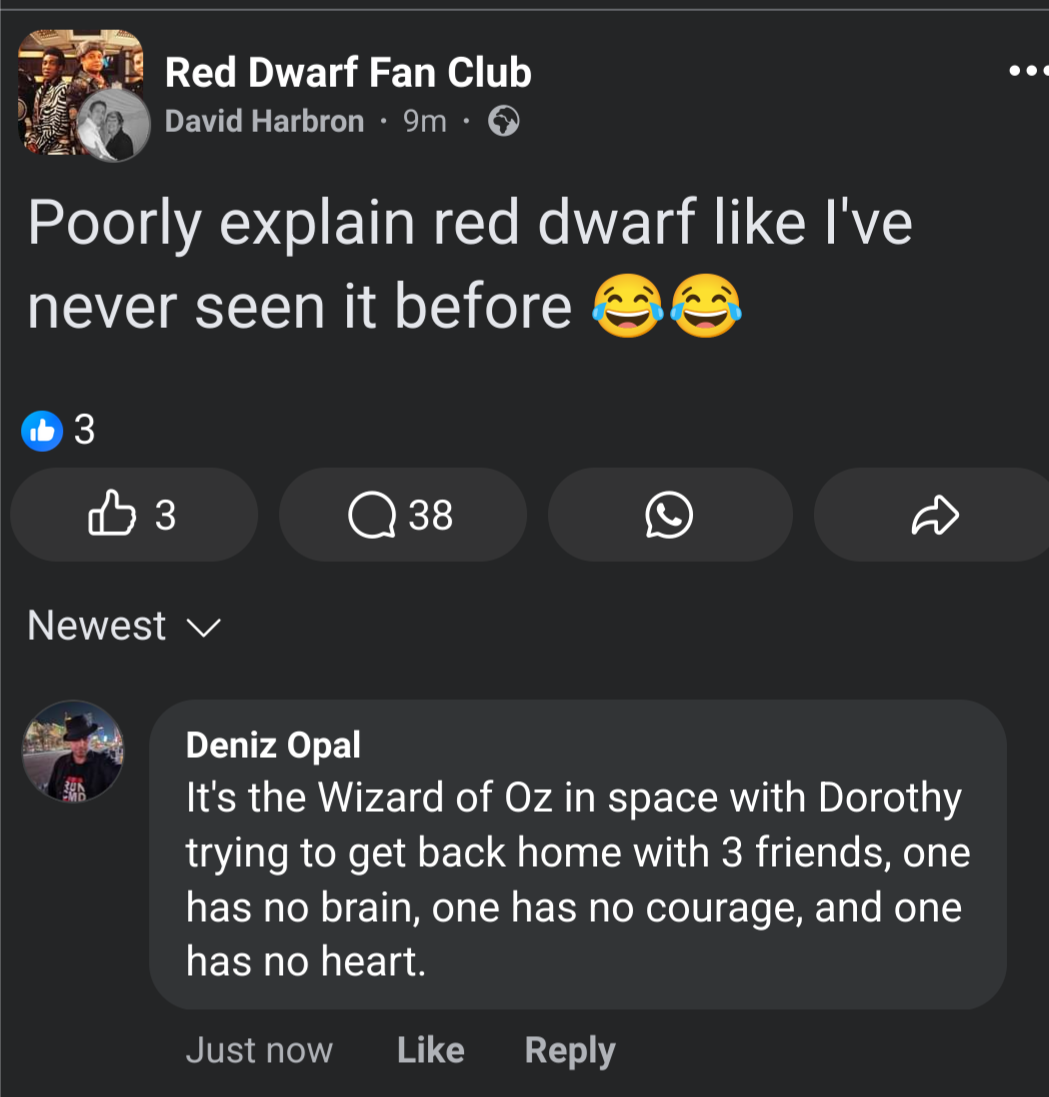The width and height of the screenshot is (1049, 1097).
Task: Click the post text about red dwarf
Action: 470,264
